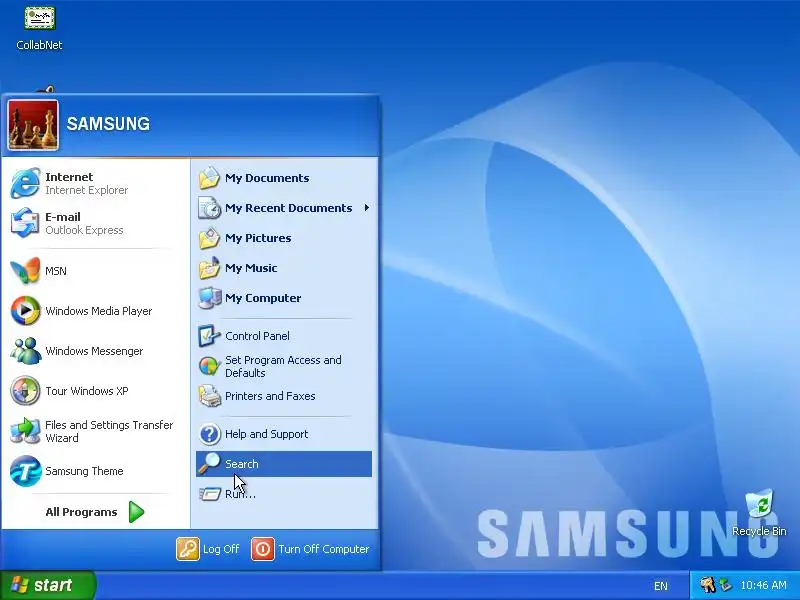Click the My Recent Documents label
The width and height of the screenshot is (800, 600).
click(x=288, y=208)
